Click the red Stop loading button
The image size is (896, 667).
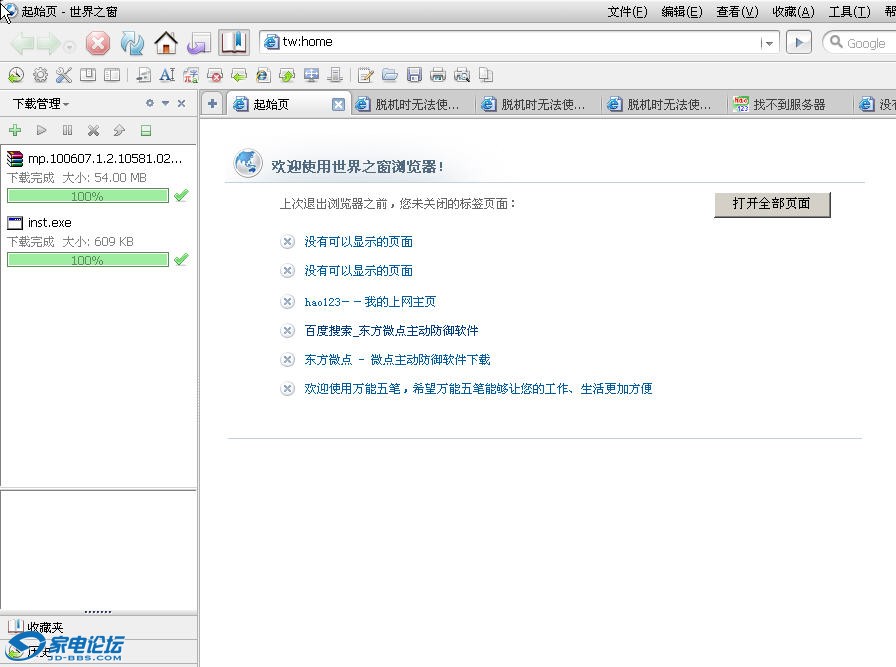click(98, 43)
